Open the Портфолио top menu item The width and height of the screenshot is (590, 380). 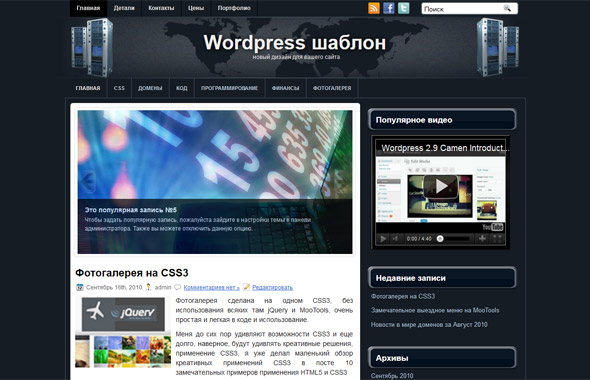point(234,8)
